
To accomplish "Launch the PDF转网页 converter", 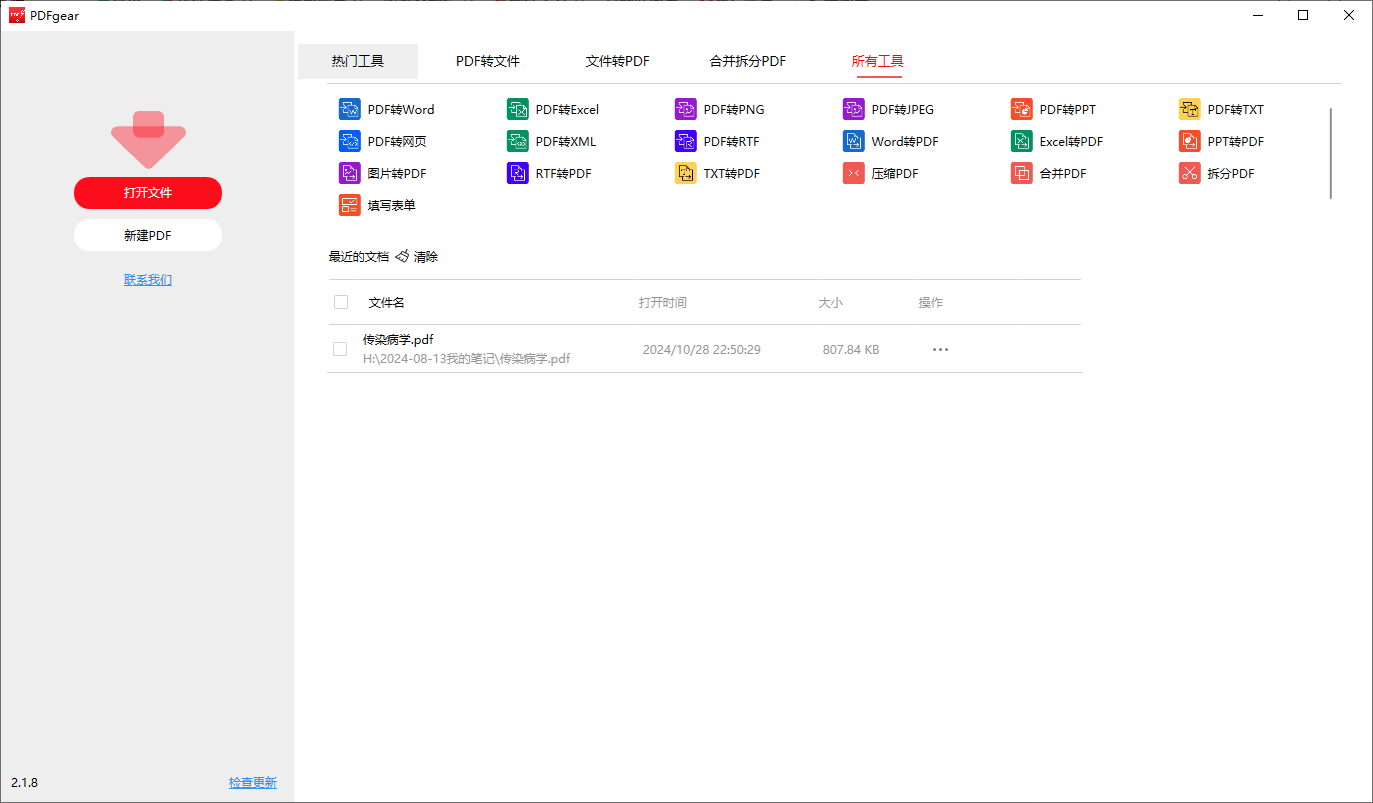I will pos(384,141).
